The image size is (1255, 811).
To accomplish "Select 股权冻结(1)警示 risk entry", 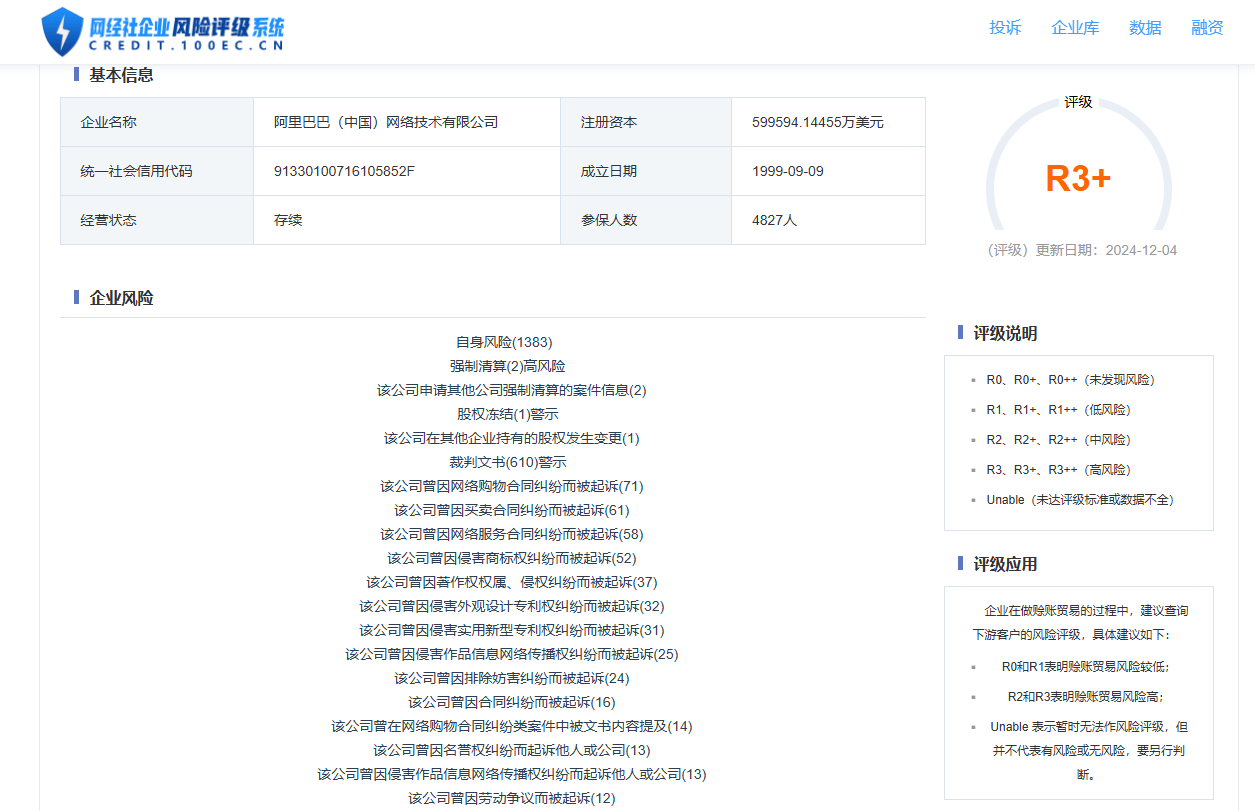I will [x=507, y=414].
